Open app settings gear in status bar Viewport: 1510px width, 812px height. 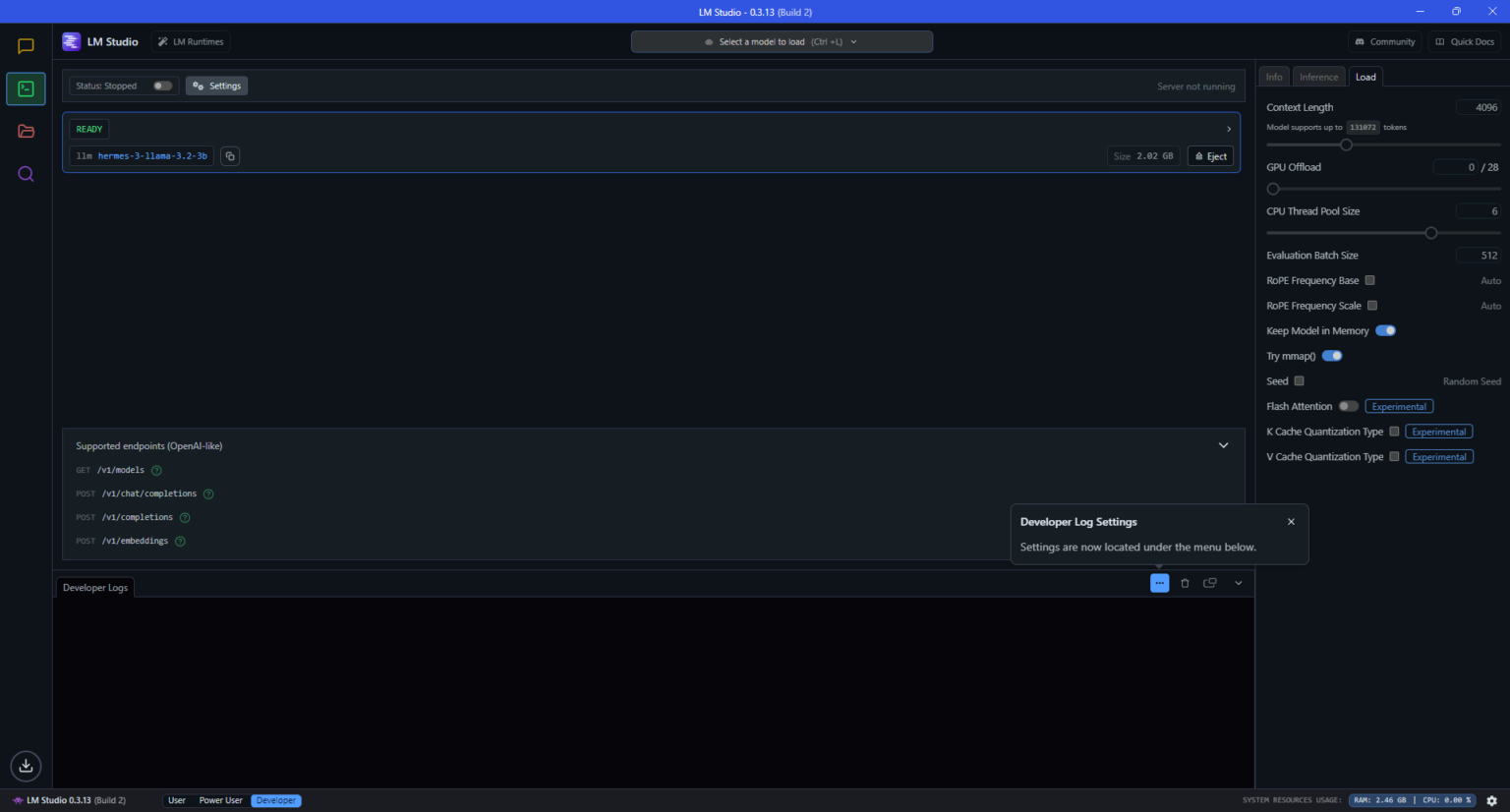coord(1491,800)
